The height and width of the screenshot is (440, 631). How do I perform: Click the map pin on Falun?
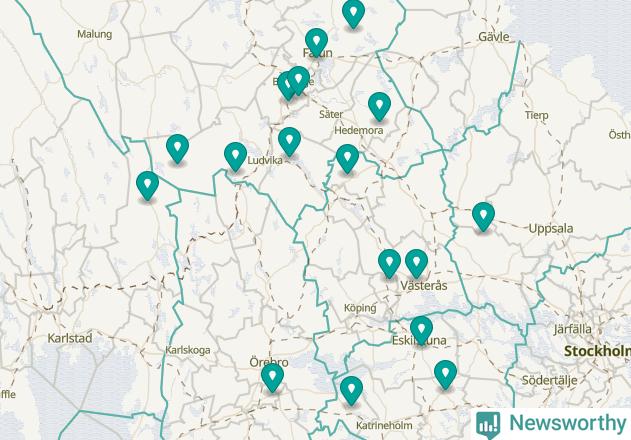[316, 43]
